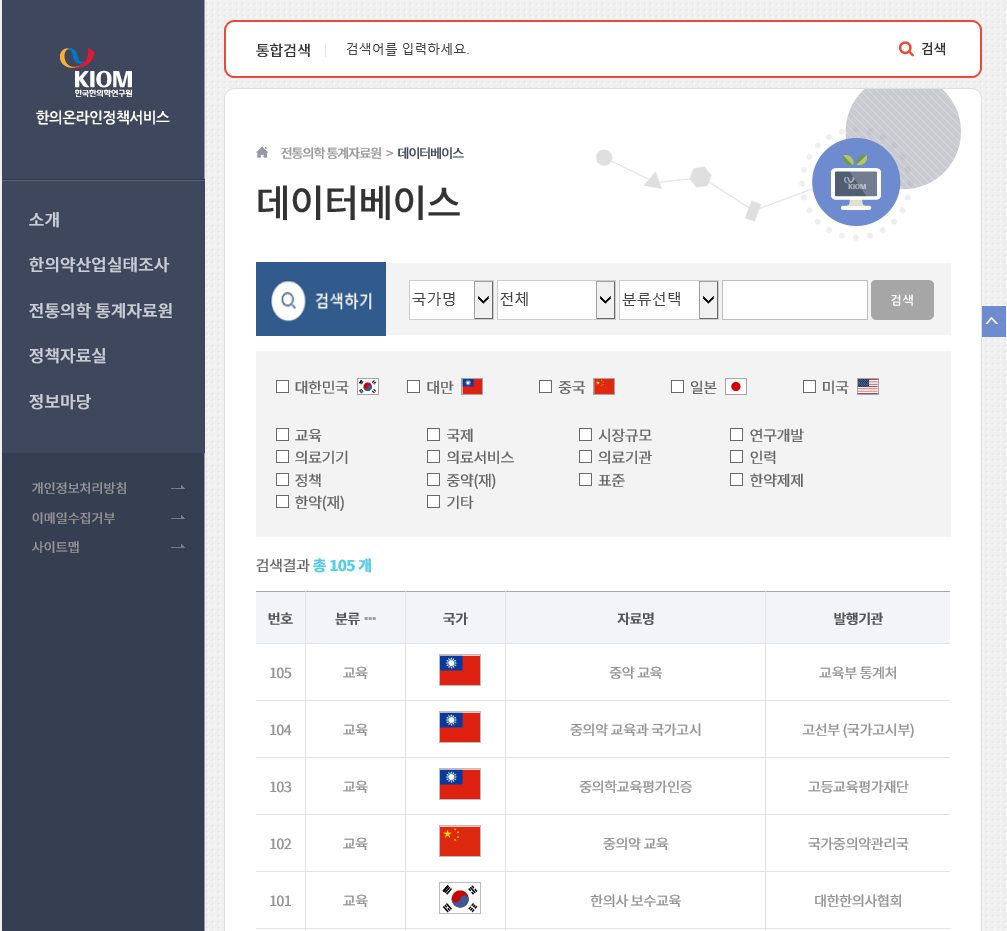Enable the 교육 category checkbox

[x=282, y=435]
